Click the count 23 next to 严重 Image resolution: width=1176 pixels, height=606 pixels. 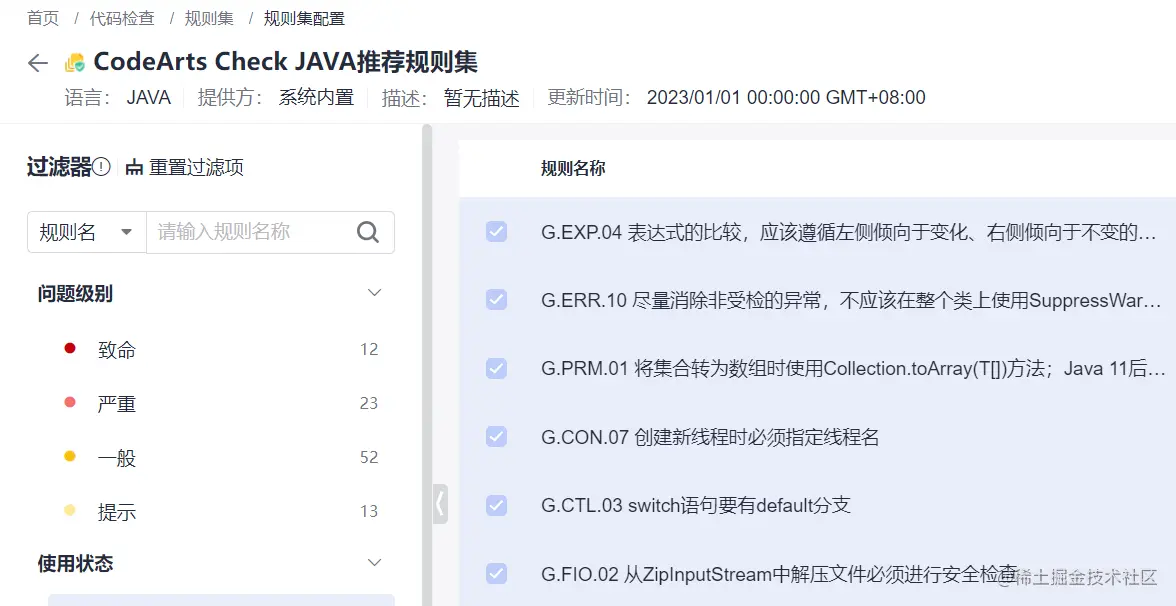point(369,404)
